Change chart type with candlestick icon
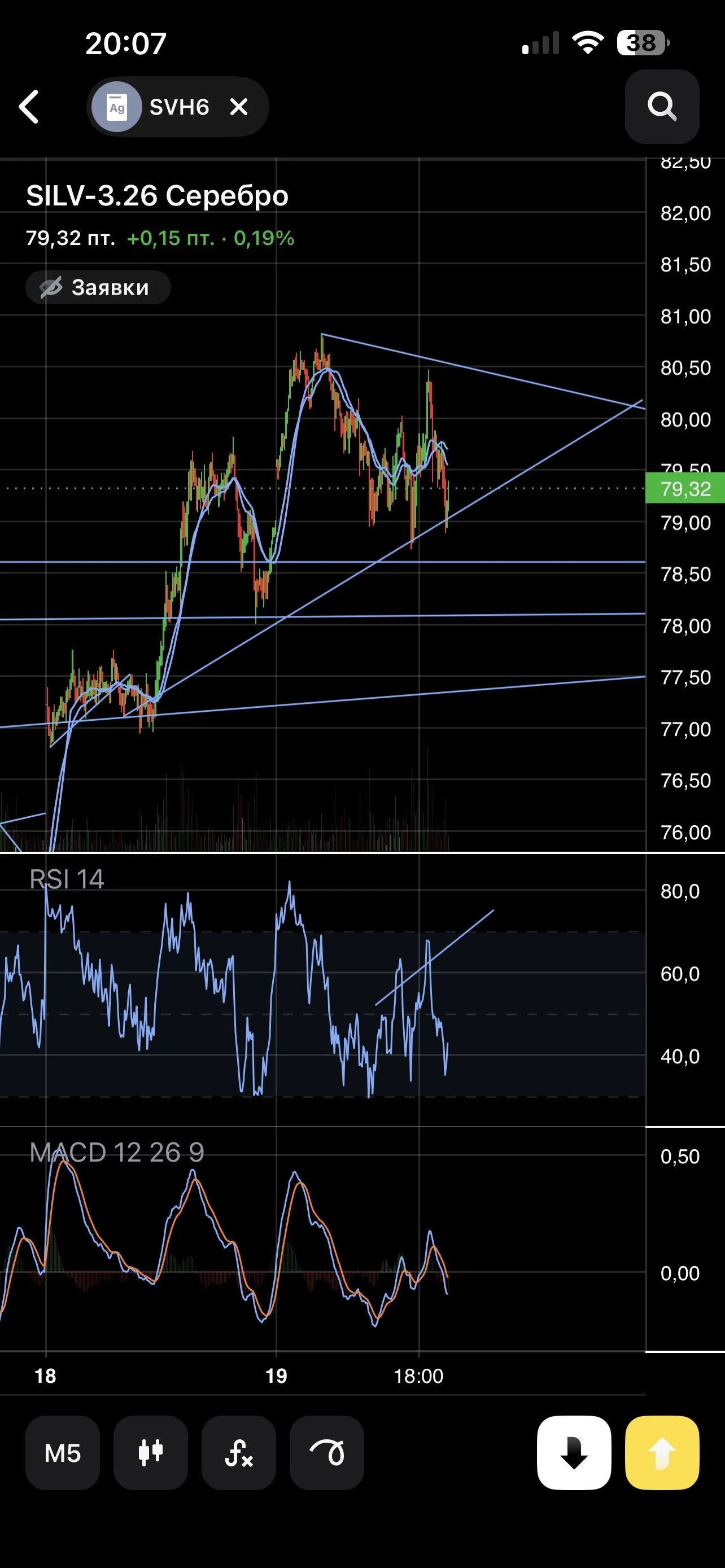Image resolution: width=725 pixels, height=1568 pixels. [150, 1453]
